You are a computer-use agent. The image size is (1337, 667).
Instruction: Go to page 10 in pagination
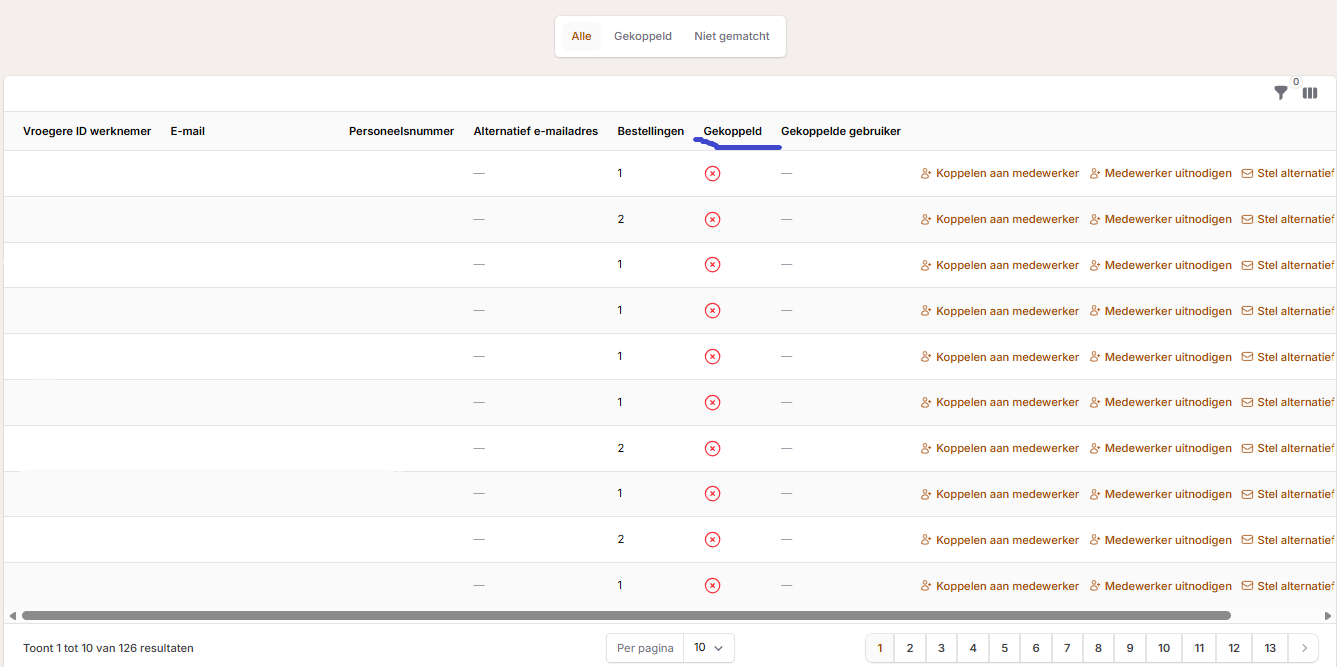pos(1164,648)
